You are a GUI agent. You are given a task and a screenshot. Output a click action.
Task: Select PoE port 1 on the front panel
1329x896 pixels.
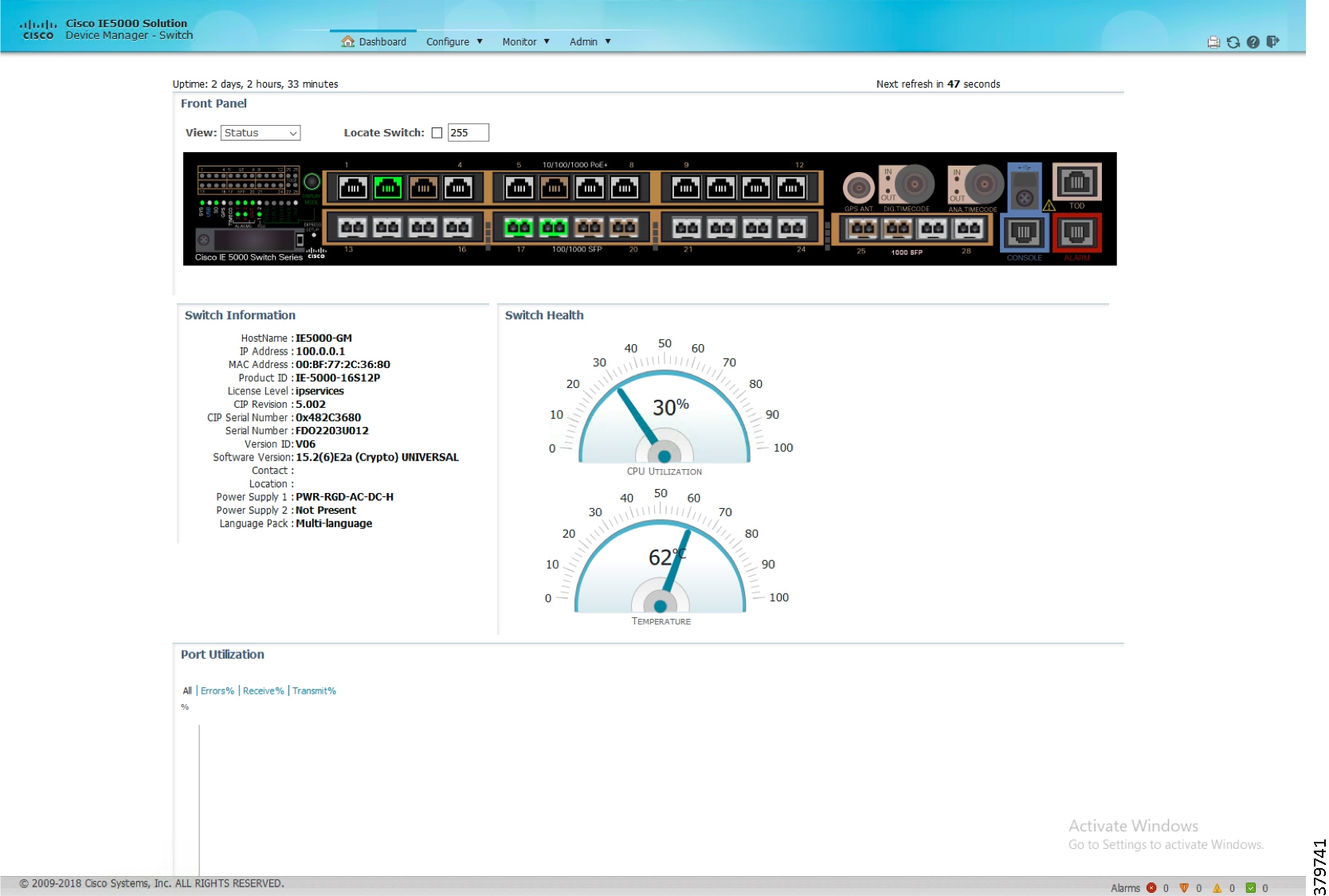[353, 188]
